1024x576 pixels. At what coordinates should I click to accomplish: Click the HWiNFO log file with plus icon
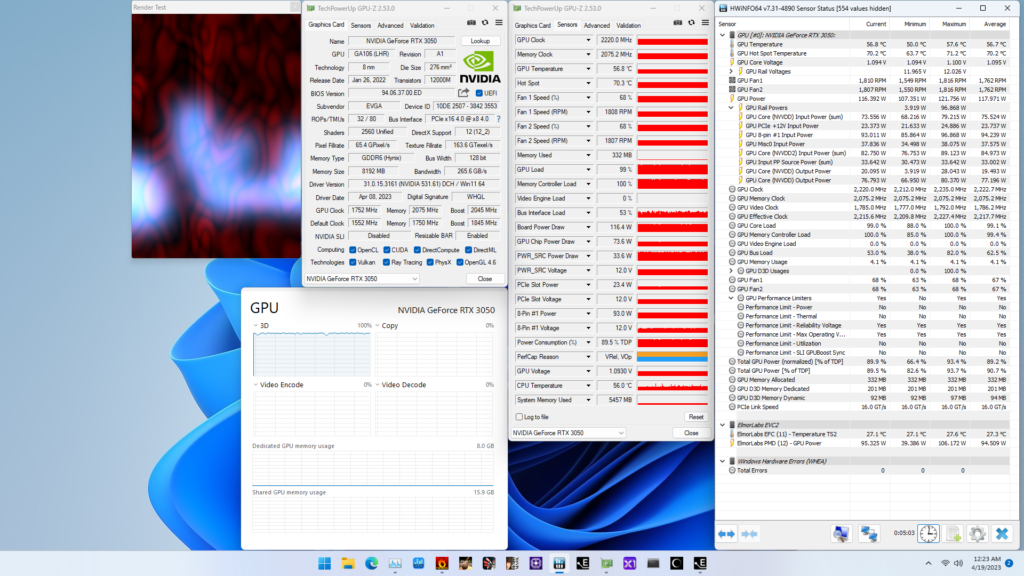pyautogui.click(x=953, y=534)
